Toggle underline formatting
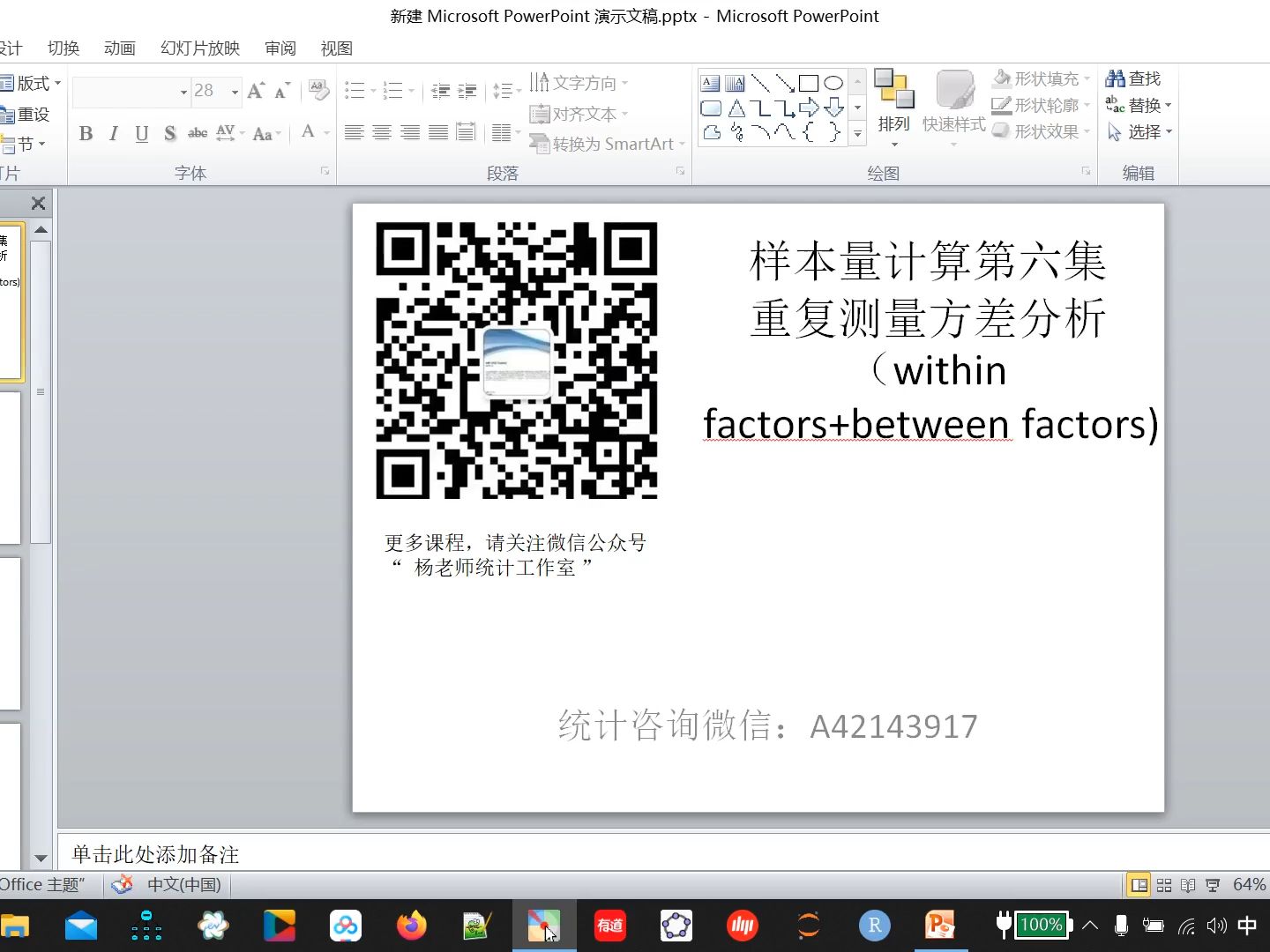 pyautogui.click(x=141, y=133)
